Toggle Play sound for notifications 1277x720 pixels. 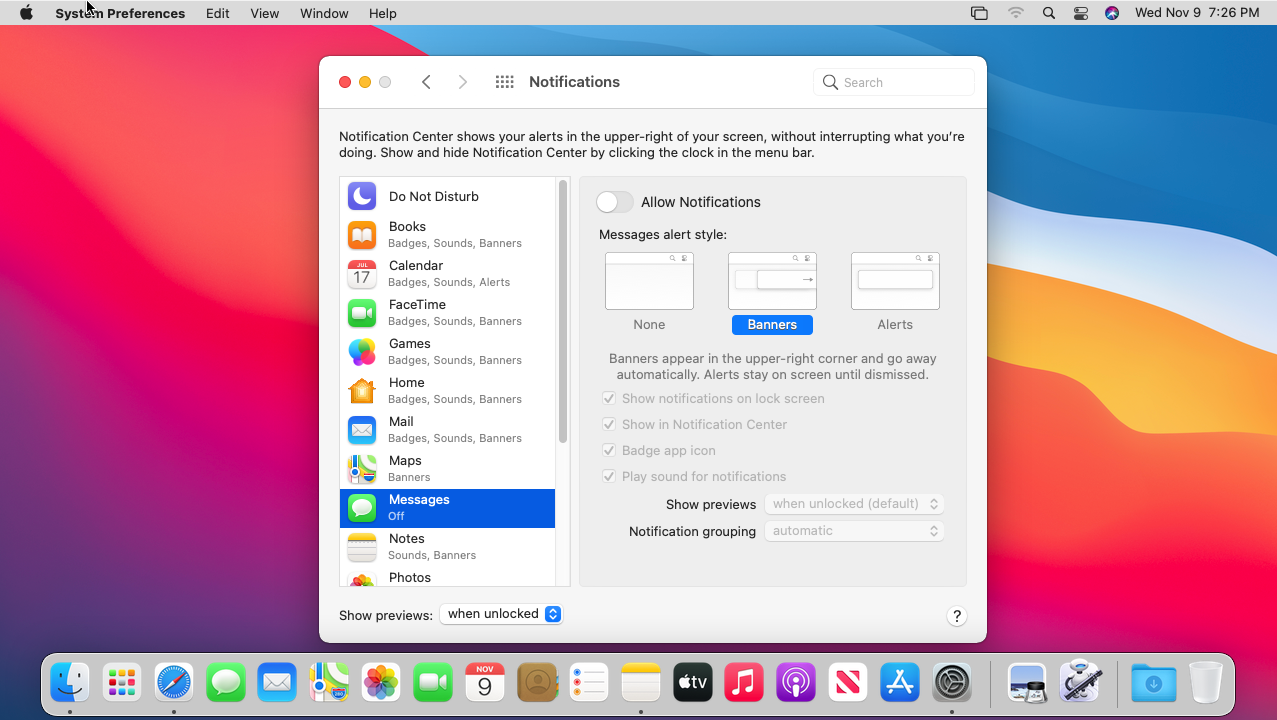coord(609,476)
